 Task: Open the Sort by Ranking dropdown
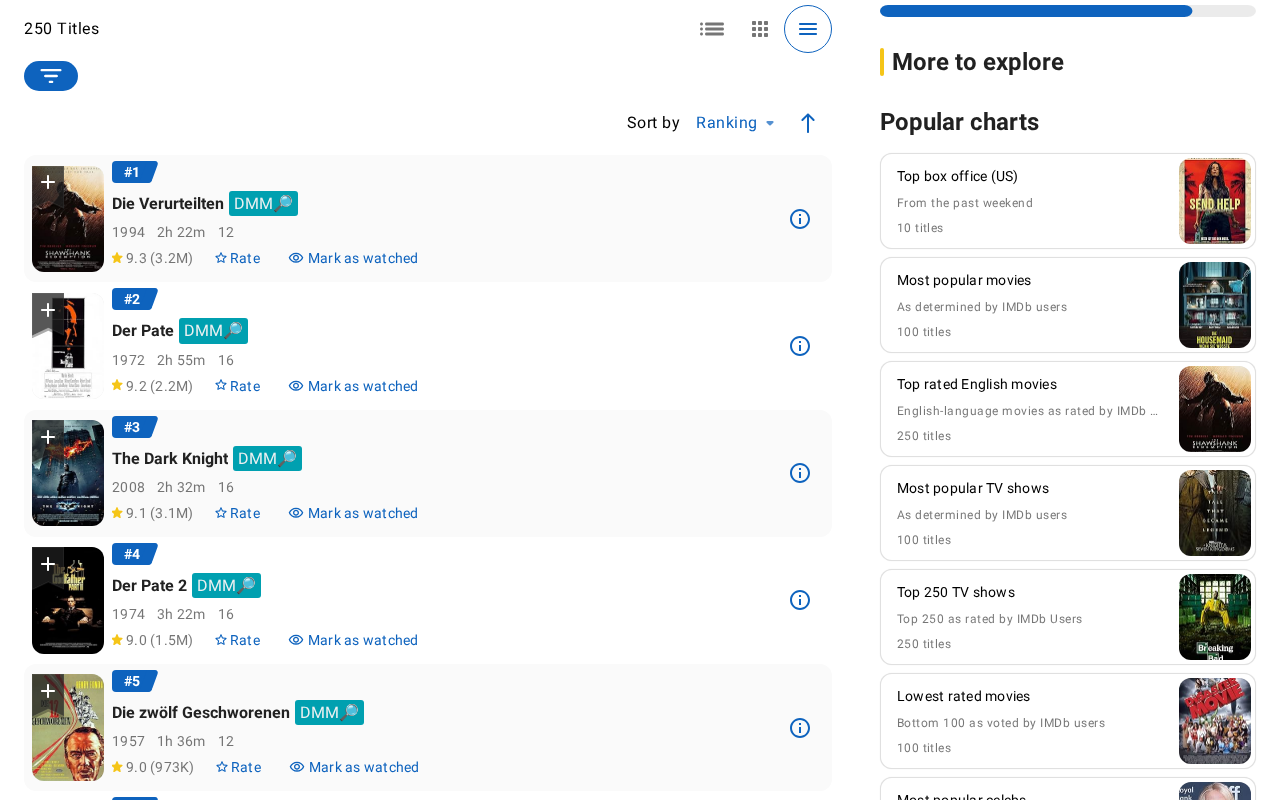735,122
